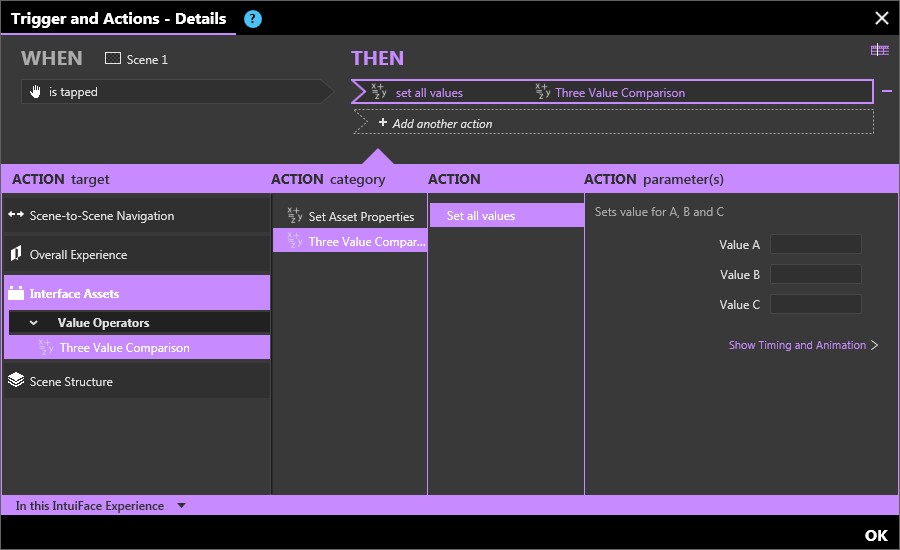
Task: Expand Show Timing and Animation arrow
Action: point(874,345)
